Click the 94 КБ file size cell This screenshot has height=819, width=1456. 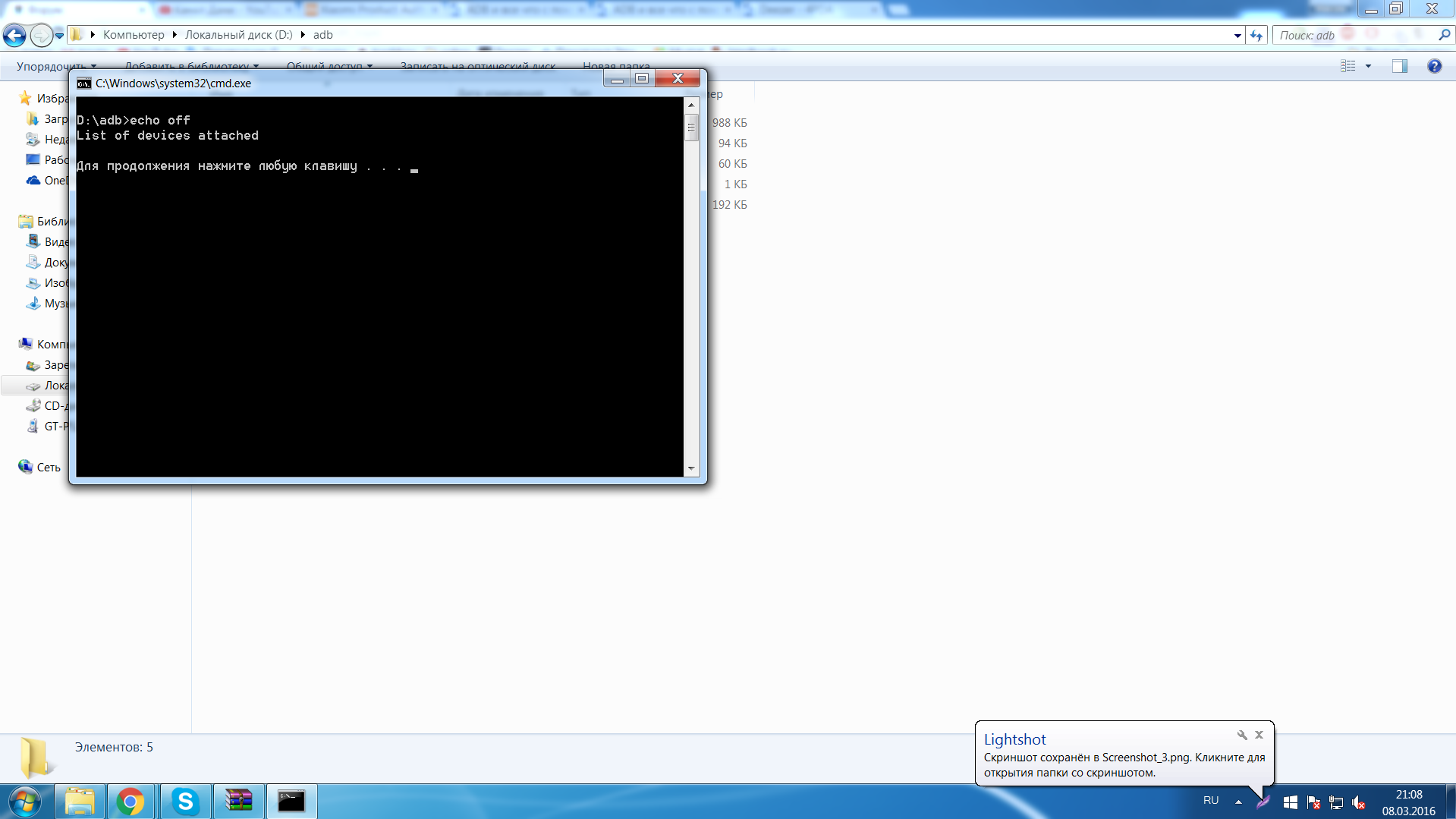[732, 143]
